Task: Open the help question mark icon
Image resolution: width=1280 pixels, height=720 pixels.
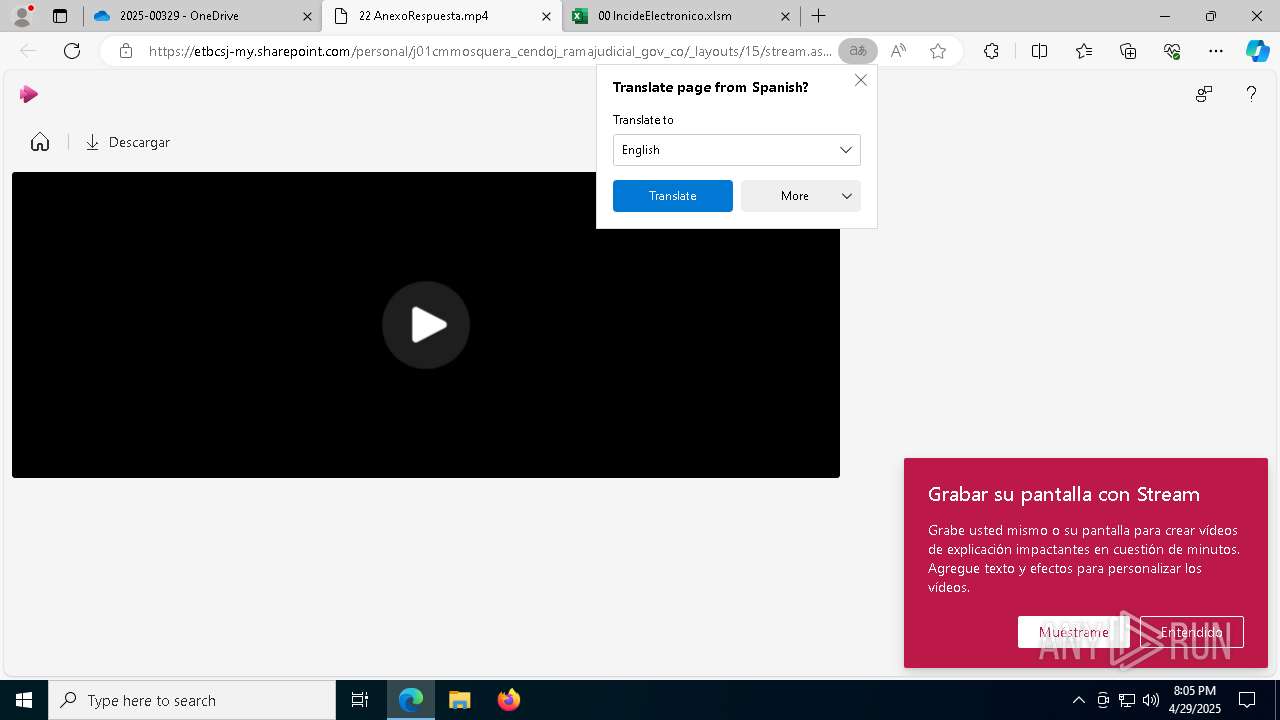Action: click(x=1251, y=94)
